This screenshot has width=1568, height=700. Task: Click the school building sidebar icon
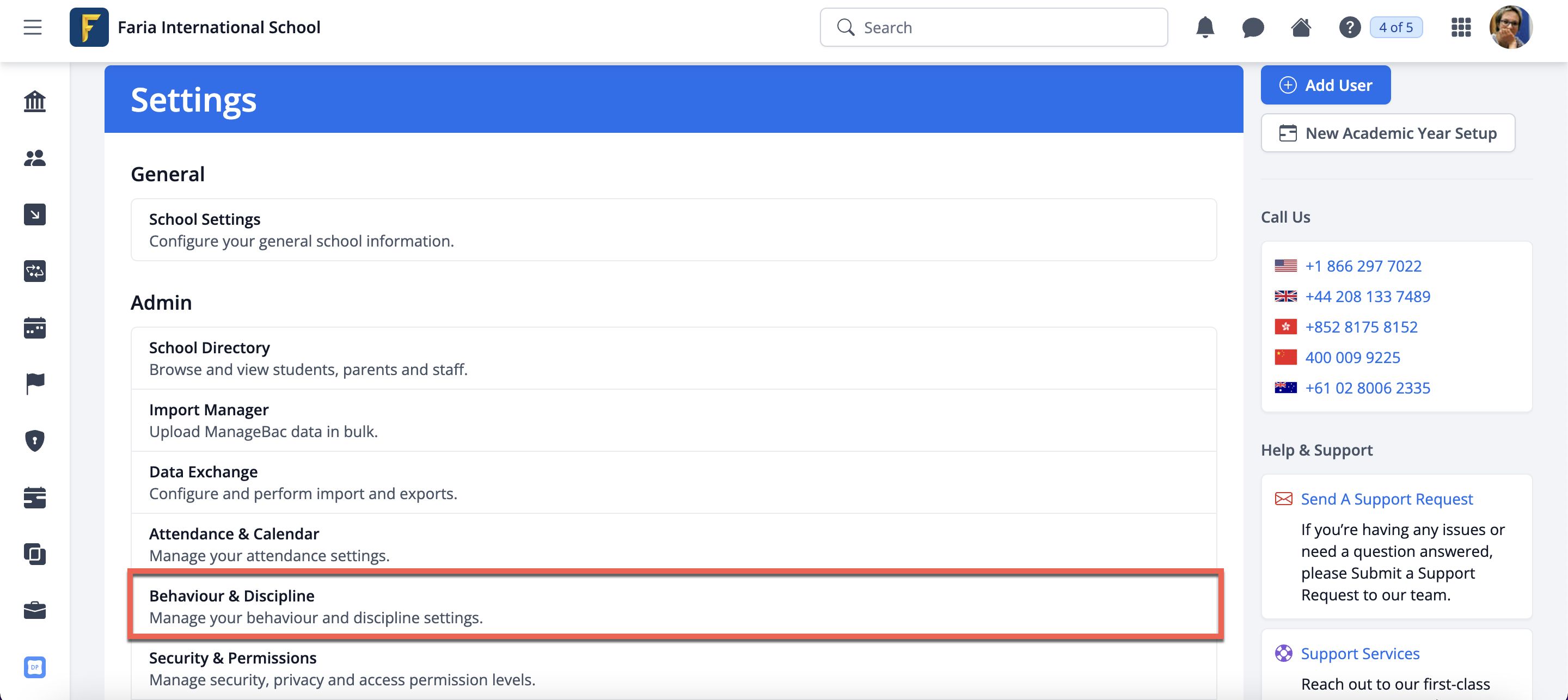tap(35, 101)
